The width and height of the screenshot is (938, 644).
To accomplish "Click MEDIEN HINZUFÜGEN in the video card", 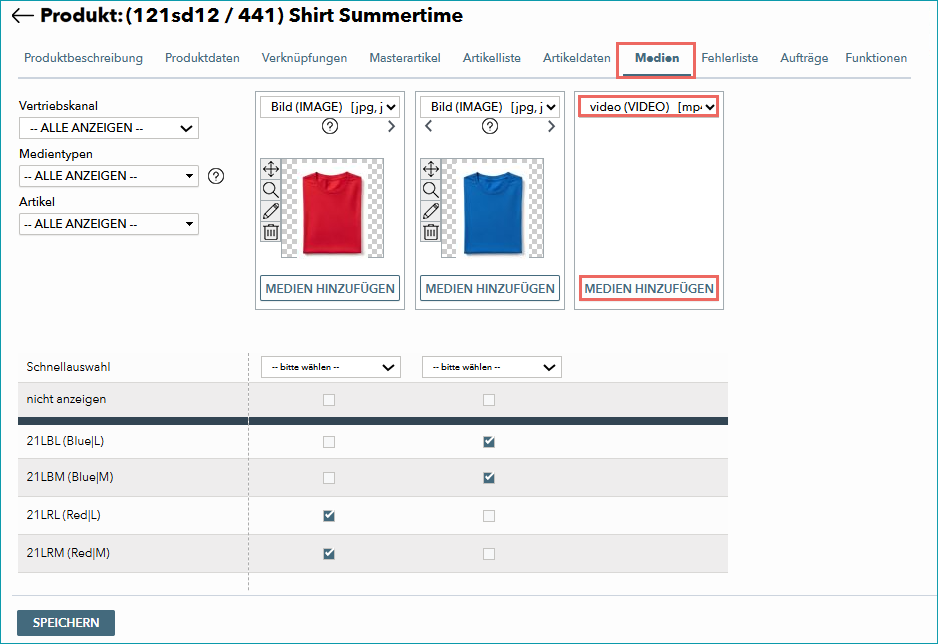I will [649, 288].
